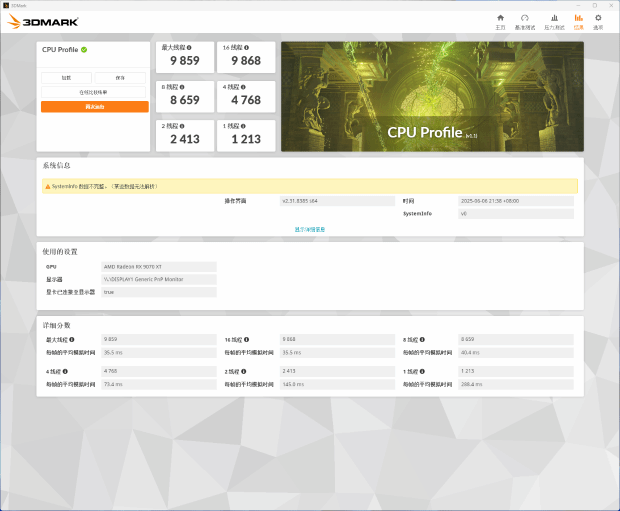Click the Detailed scores (详细分数) section heading
620x511 pixels.
coord(57,325)
